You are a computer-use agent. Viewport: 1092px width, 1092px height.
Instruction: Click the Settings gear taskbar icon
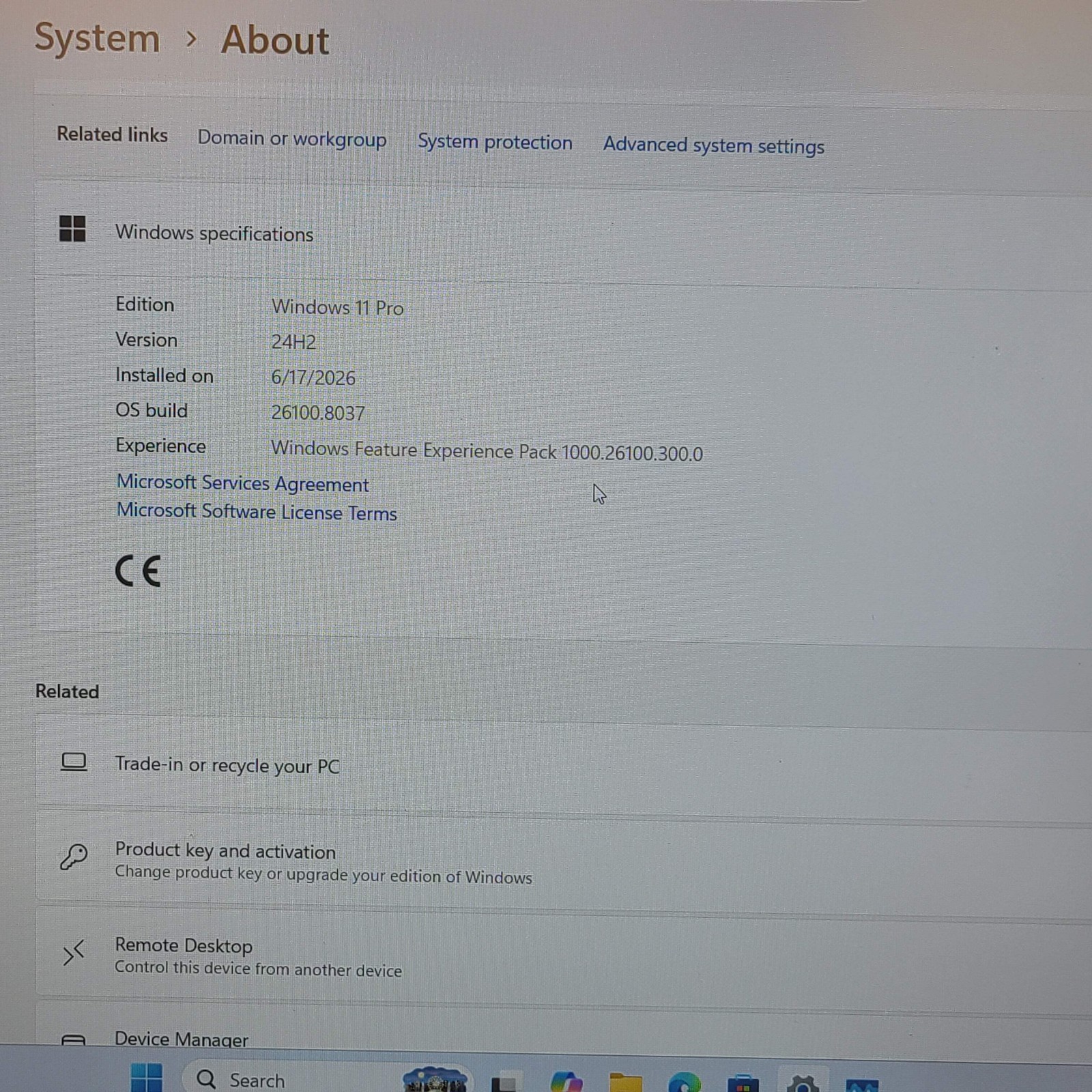(803, 1083)
